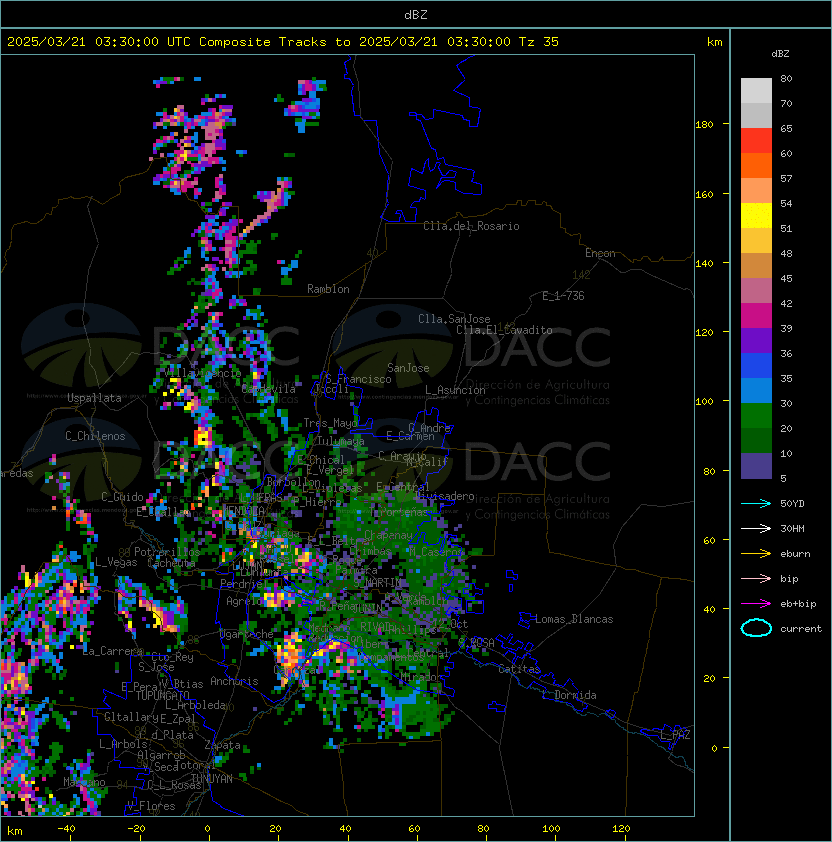The height and width of the screenshot is (842, 832).
Task: Click the 'S_Francisco' map label
Action: click(358, 379)
